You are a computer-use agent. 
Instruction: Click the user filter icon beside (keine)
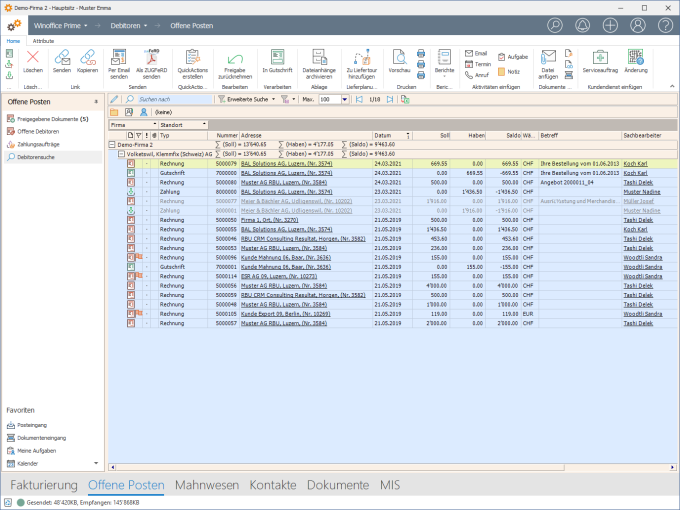(x=144, y=112)
